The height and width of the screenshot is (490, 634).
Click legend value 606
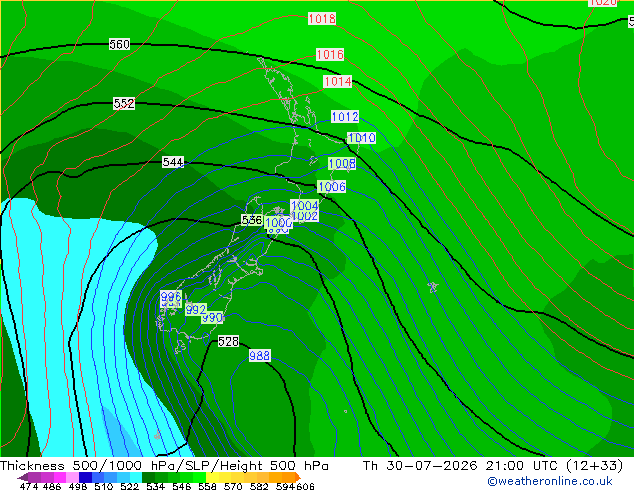click(305, 486)
